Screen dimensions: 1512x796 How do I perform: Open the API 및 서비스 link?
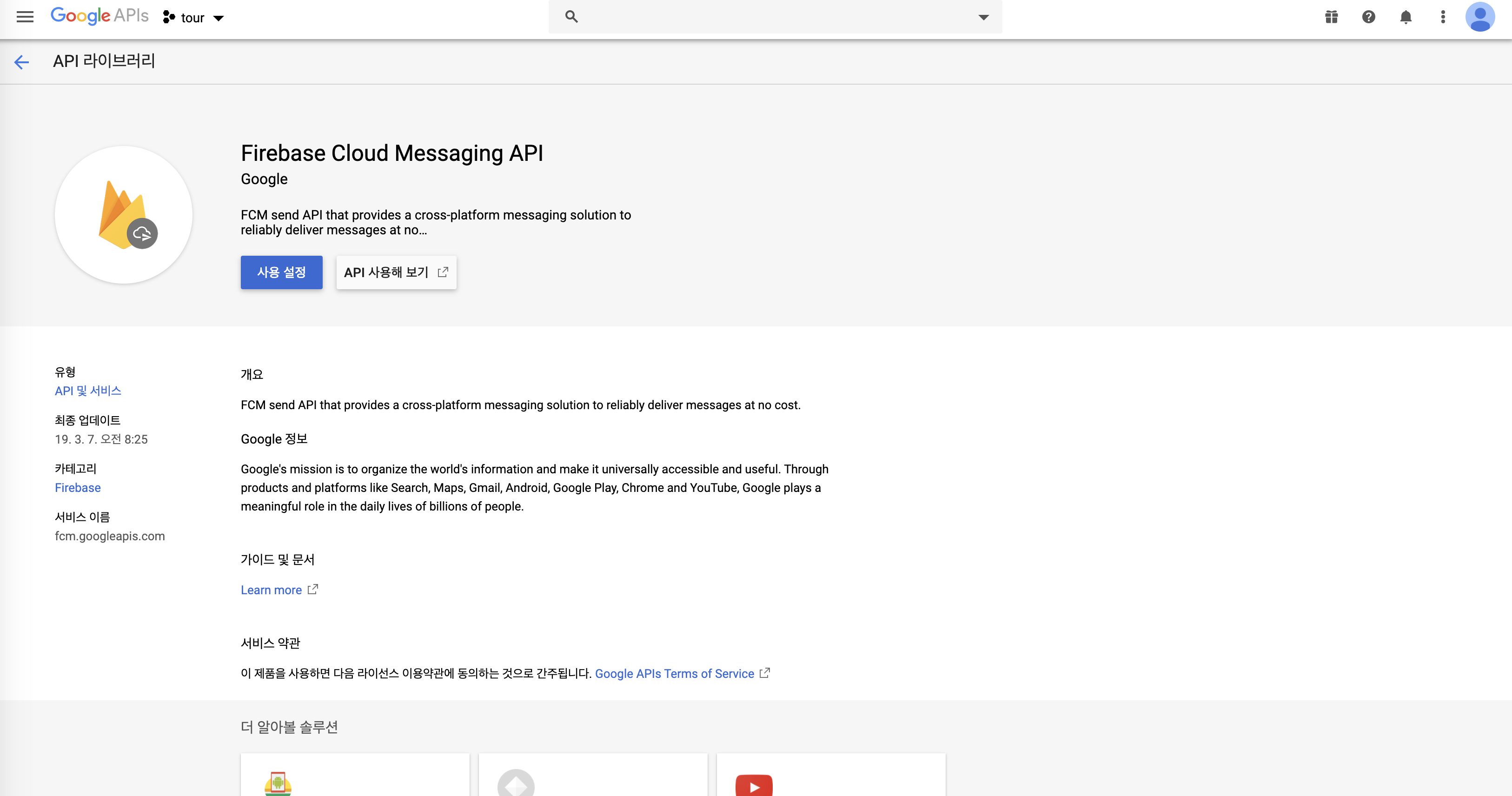tap(88, 391)
